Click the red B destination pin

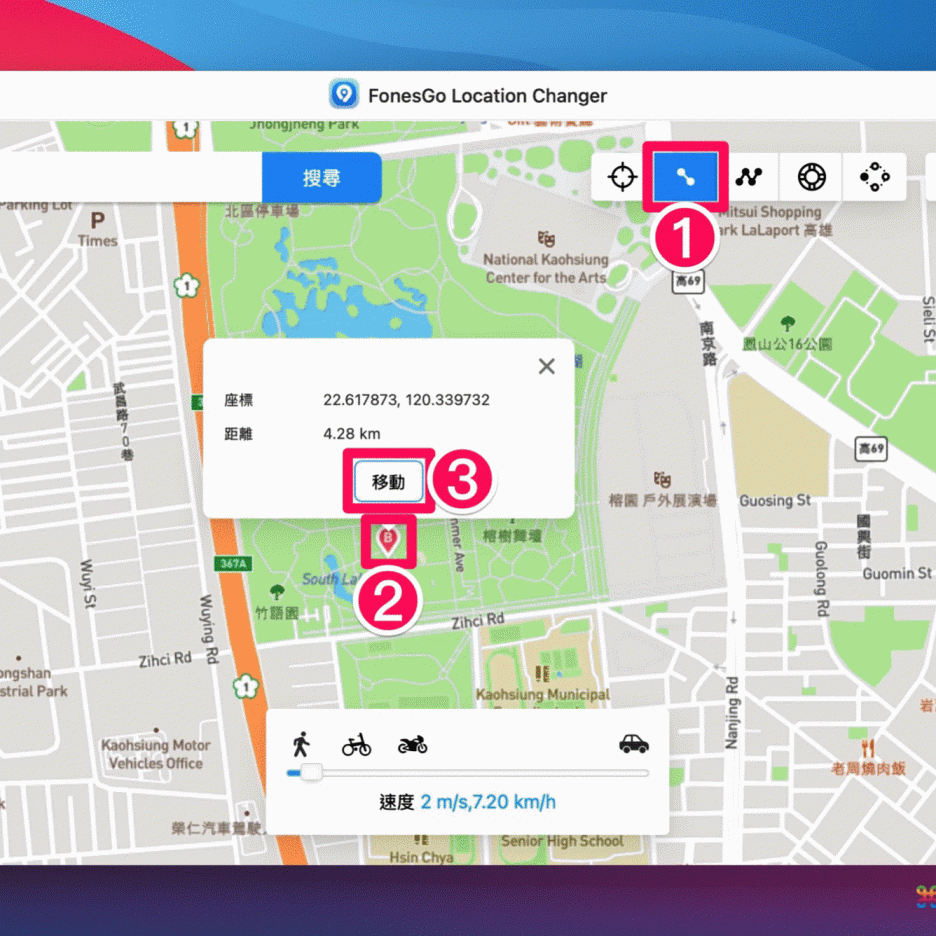pos(388,540)
